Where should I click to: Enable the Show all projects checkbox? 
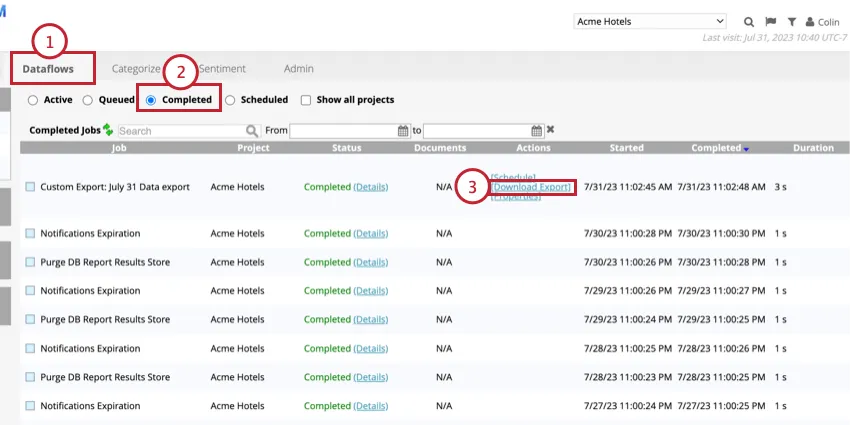[x=307, y=100]
